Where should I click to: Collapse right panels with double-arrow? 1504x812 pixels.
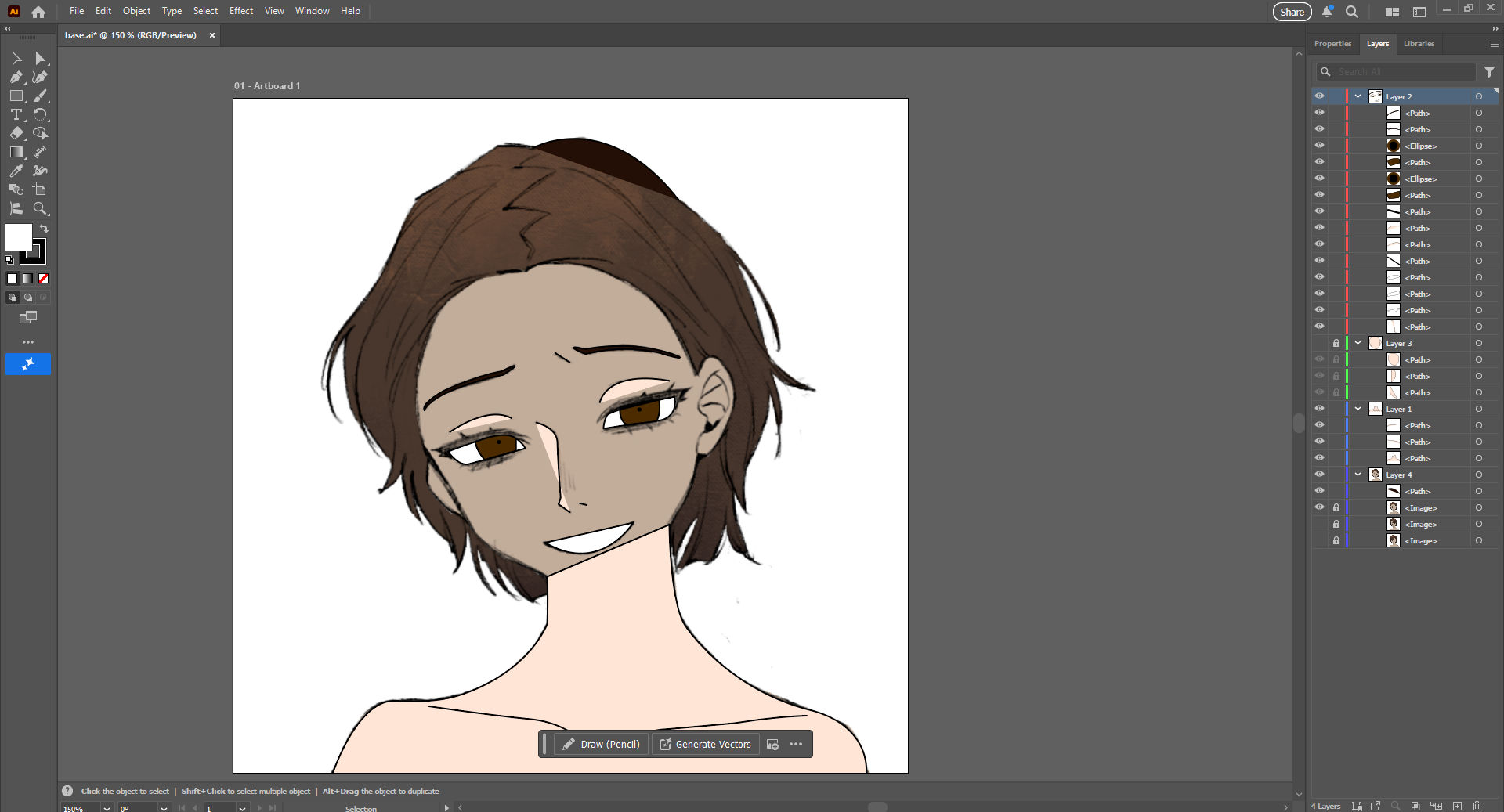coord(1495,29)
